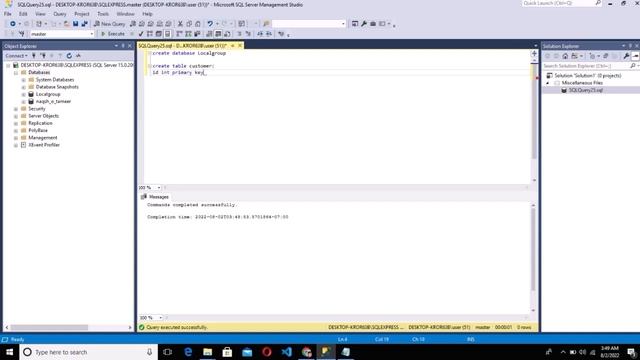Click the Home icon in Solution Explorer
Image resolution: width=640 pixels, height=360 pixels.
[x=565, y=56]
